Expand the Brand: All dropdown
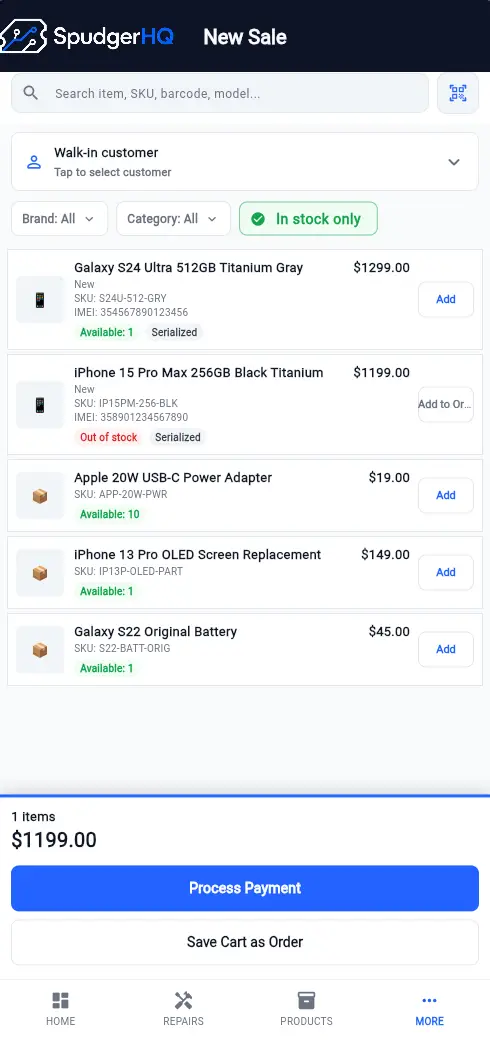Image resolution: width=490 pixels, height=1041 pixels. [59, 218]
